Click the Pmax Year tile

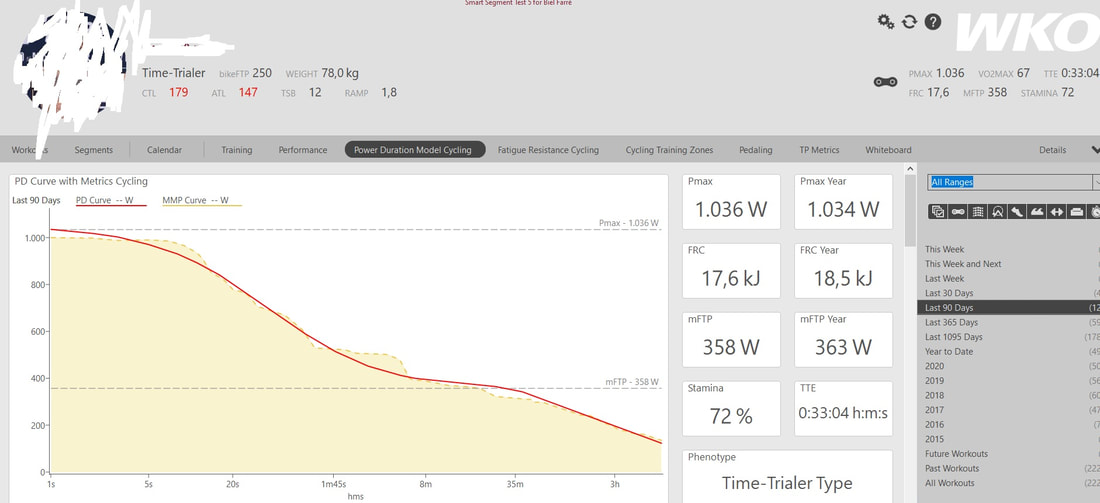click(843, 202)
